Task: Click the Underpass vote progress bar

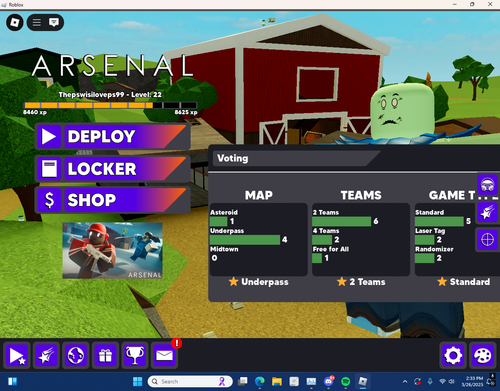Action: 245,240
